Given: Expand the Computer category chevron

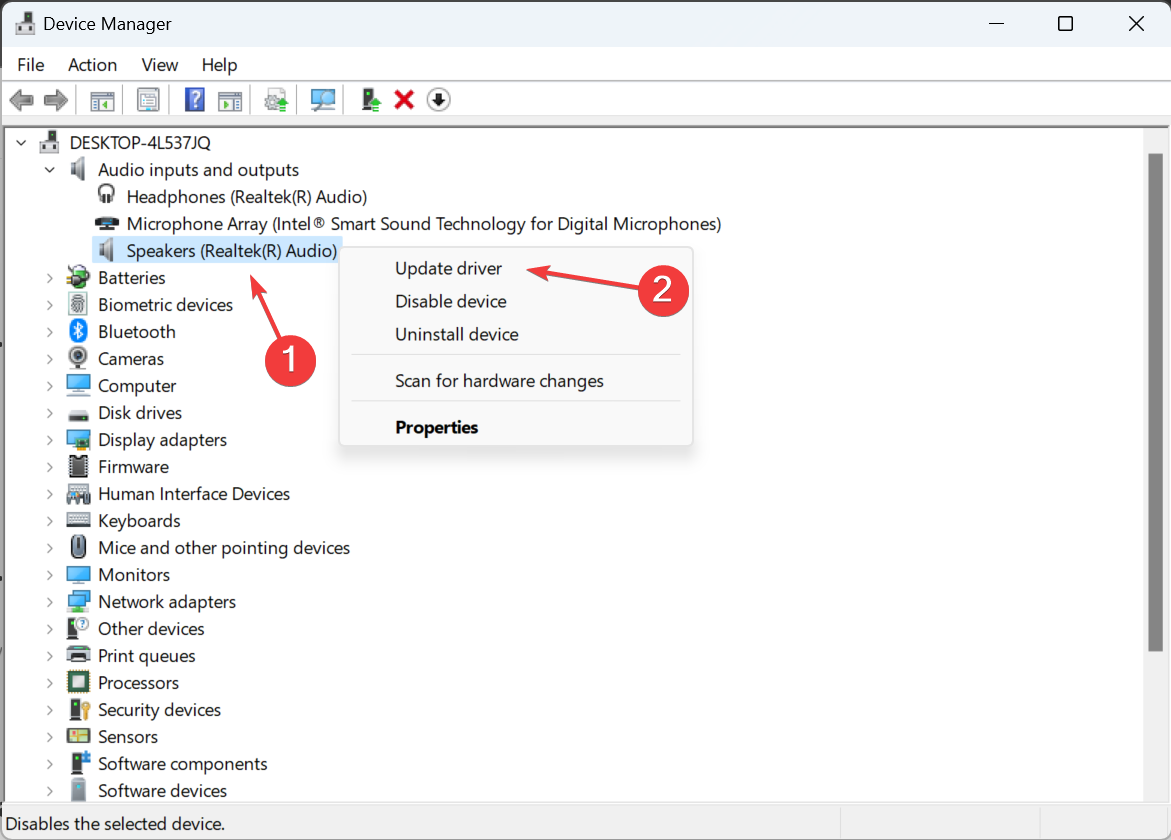Looking at the screenshot, I should 50,386.
